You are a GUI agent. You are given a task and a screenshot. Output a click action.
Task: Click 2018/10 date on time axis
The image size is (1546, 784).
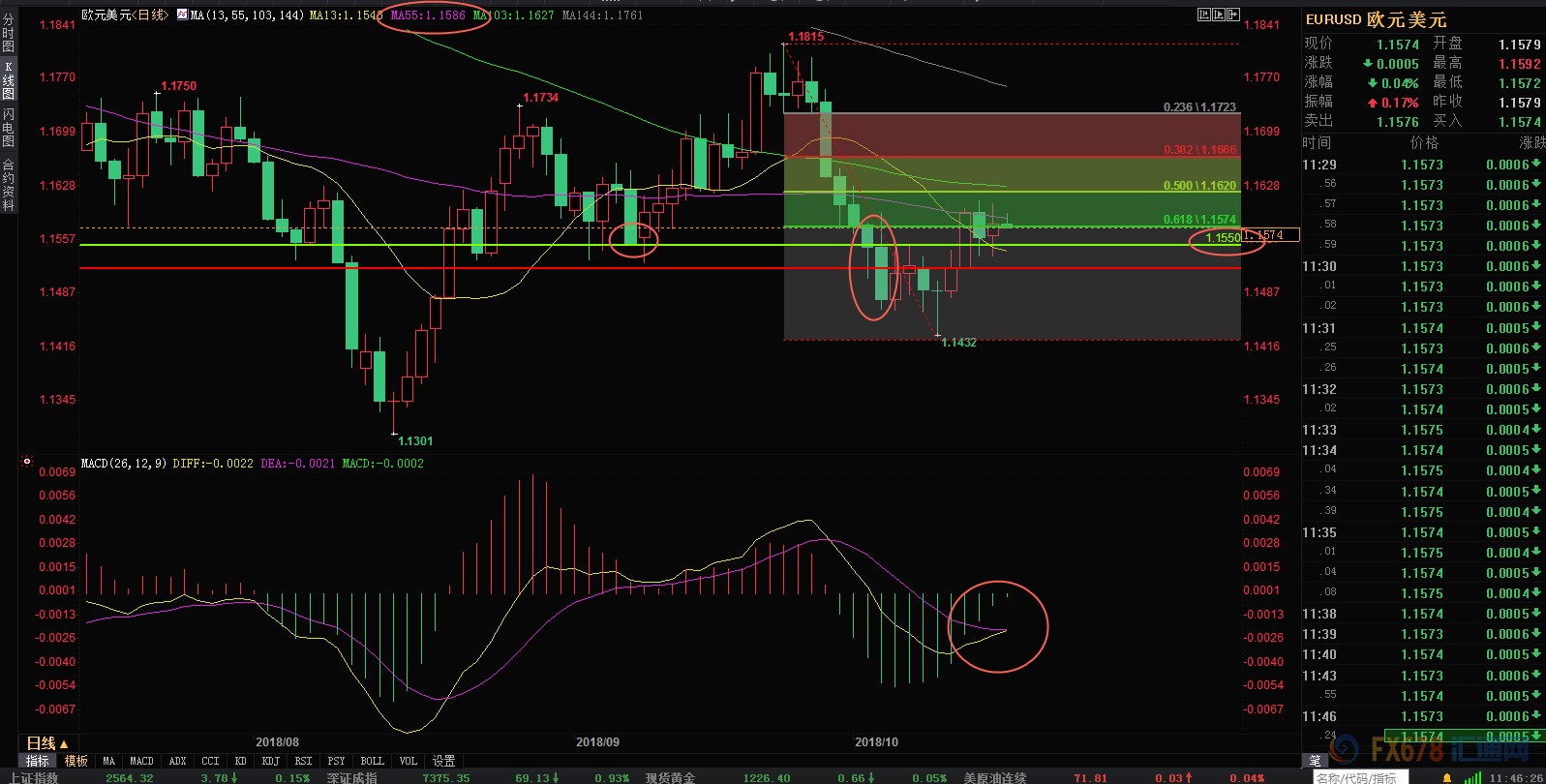(876, 742)
